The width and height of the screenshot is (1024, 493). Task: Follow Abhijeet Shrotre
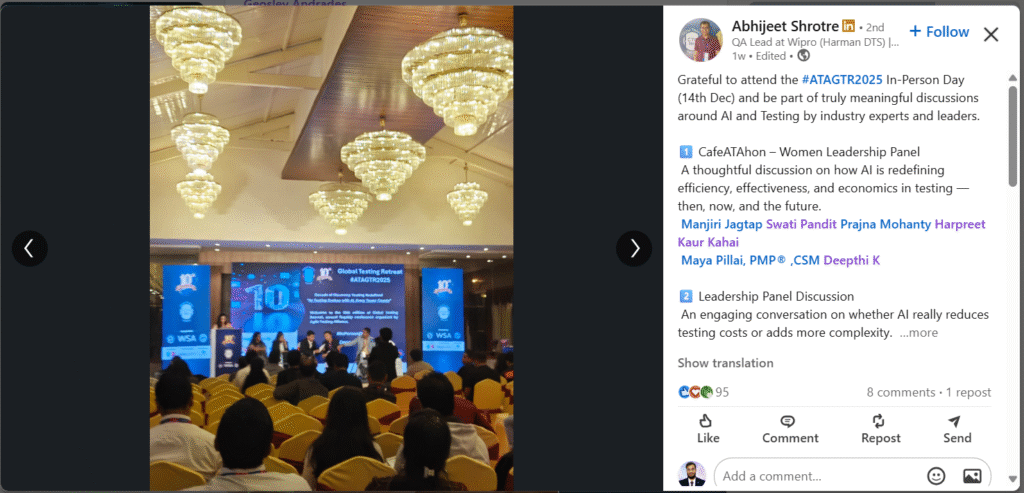click(x=939, y=31)
